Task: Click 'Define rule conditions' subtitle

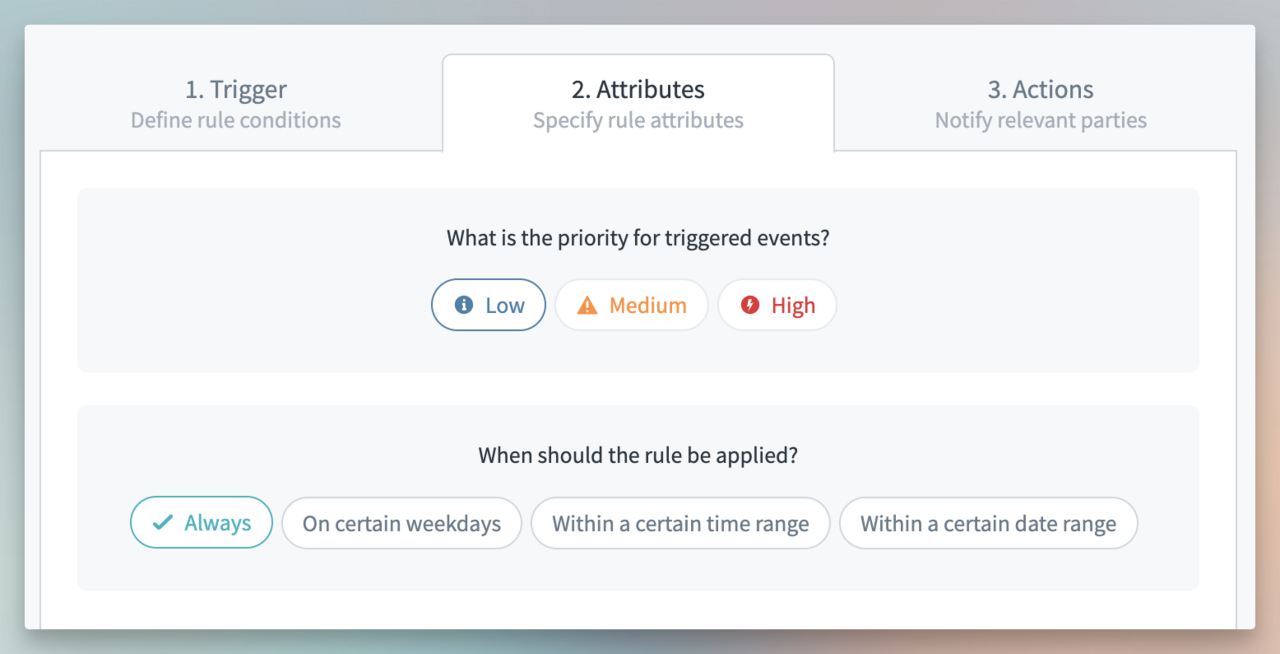Action: 236,121
